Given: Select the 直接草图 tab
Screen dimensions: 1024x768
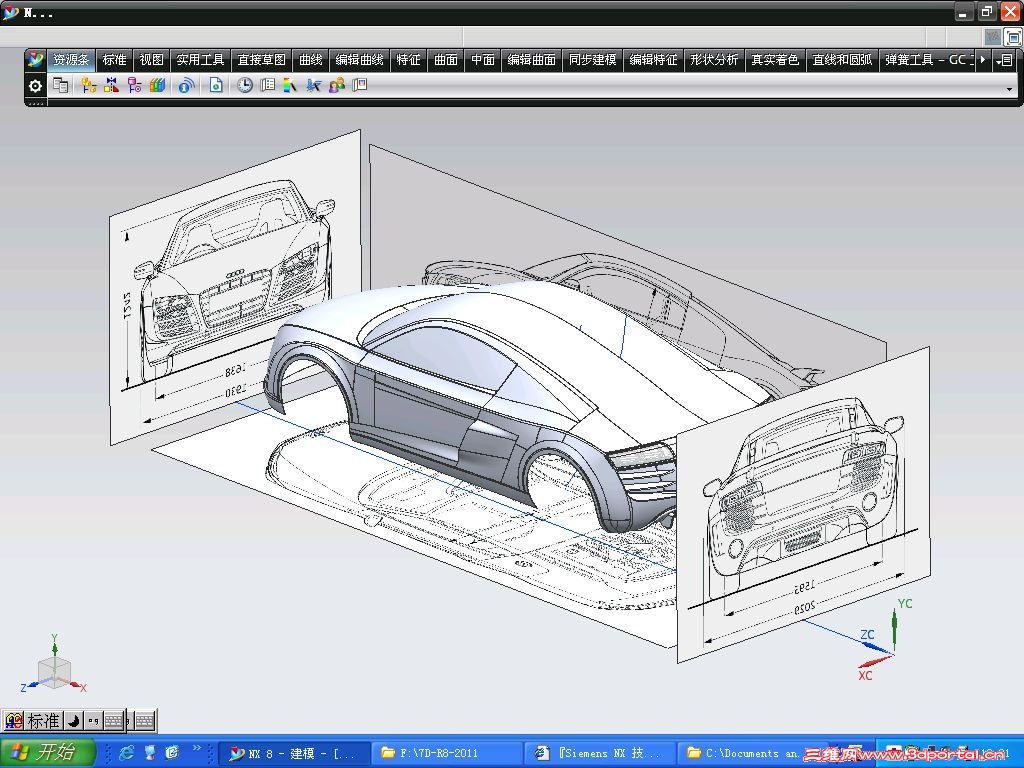Looking at the screenshot, I should (x=261, y=60).
